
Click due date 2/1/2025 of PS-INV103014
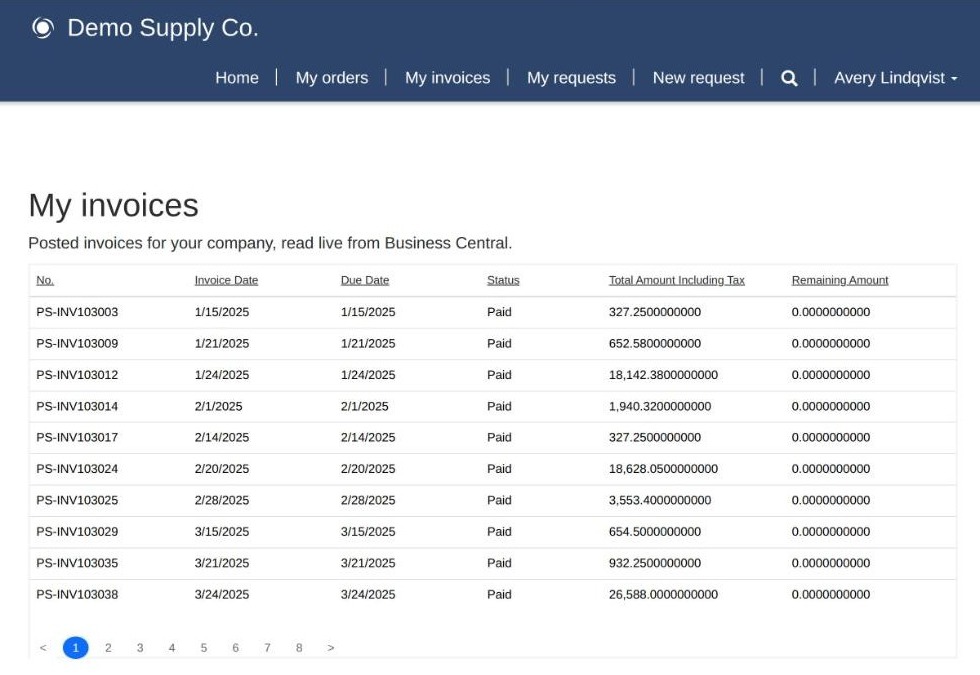point(364,406)
